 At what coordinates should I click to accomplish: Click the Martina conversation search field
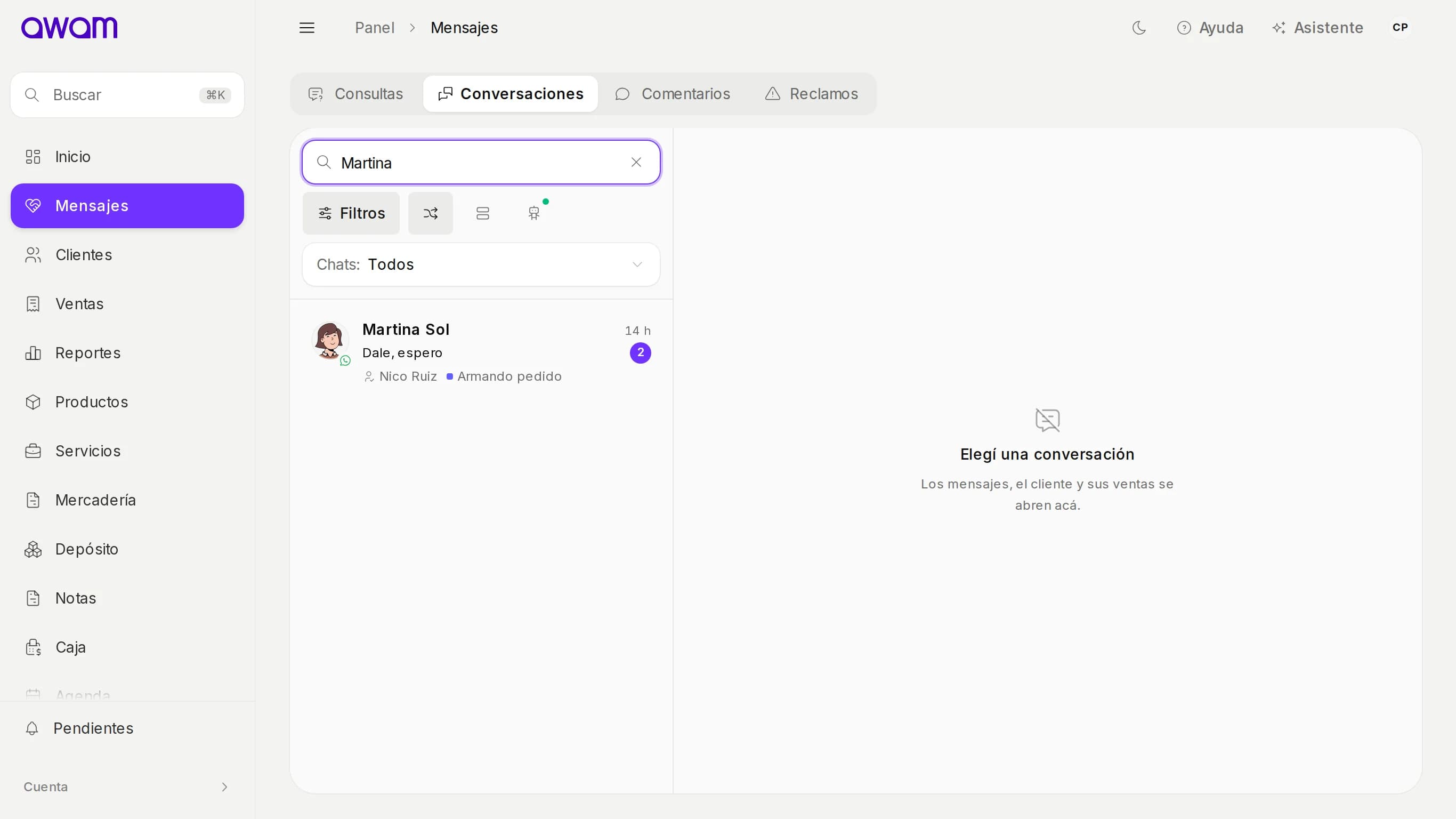481,163
